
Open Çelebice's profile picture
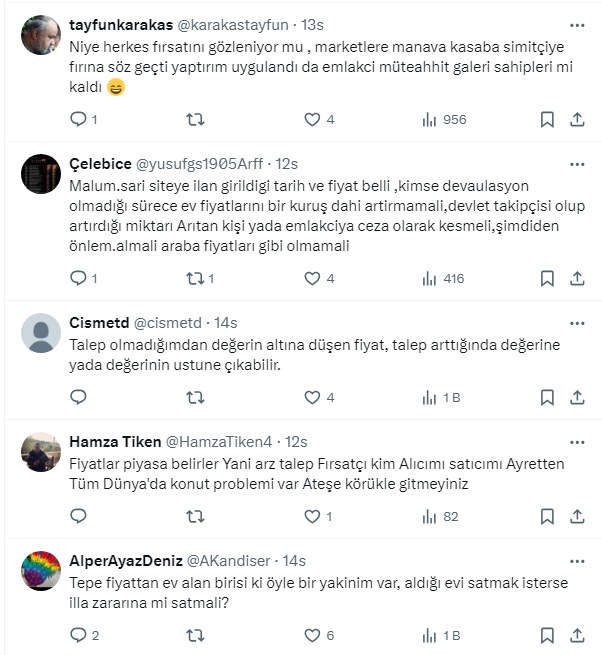pos(41,174)
